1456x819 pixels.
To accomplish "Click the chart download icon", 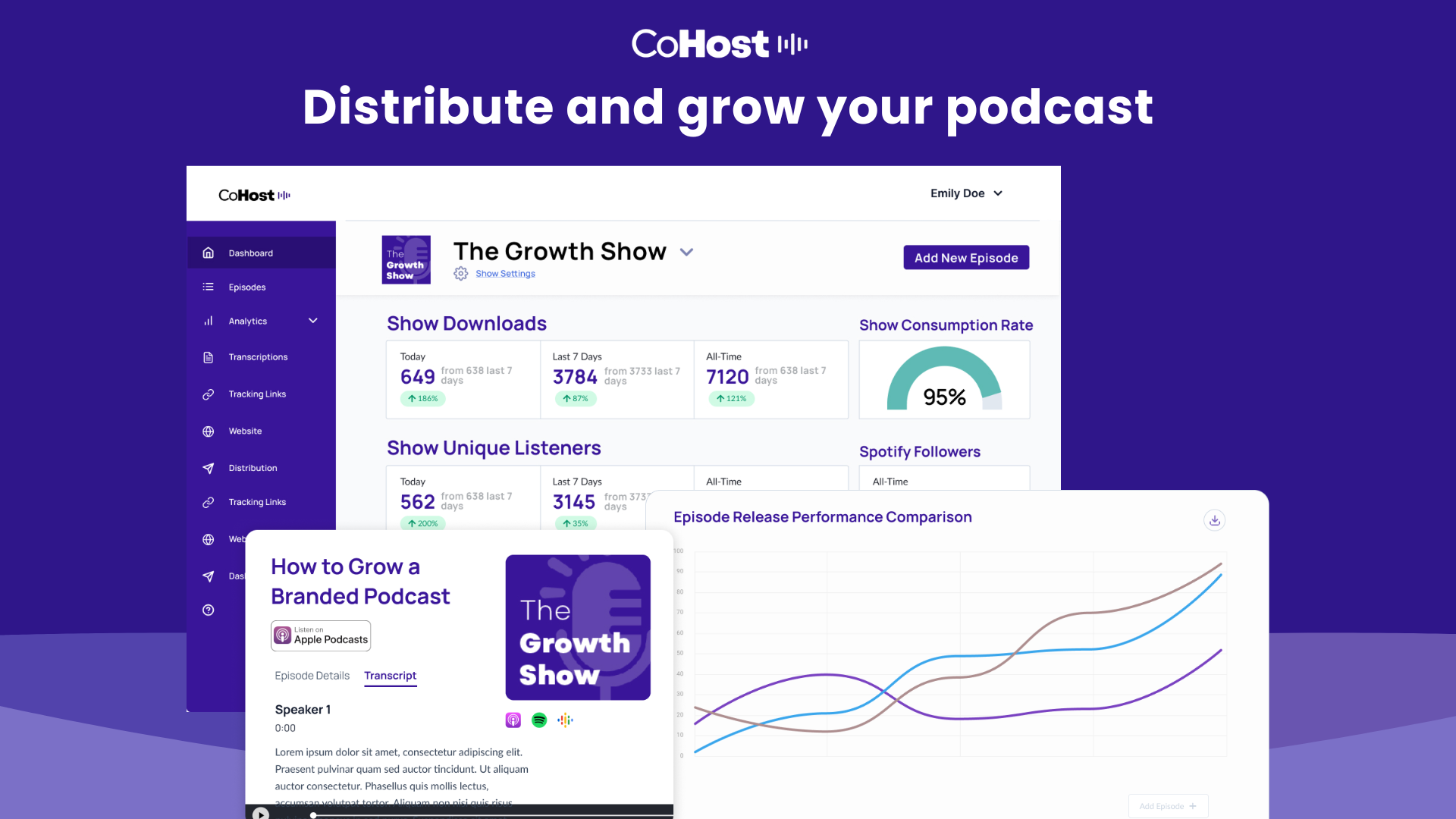I will tap(1214, 520).
